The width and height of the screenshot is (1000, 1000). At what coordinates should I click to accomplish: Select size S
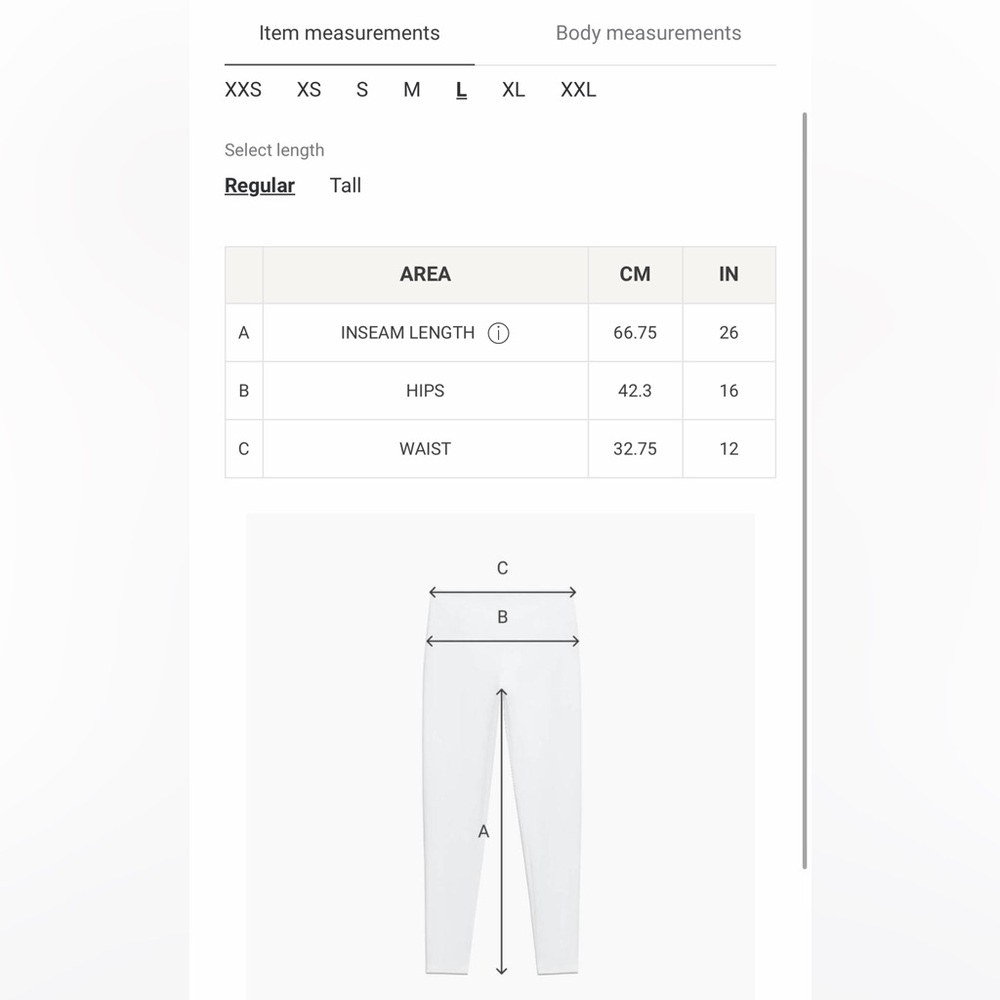361,90
